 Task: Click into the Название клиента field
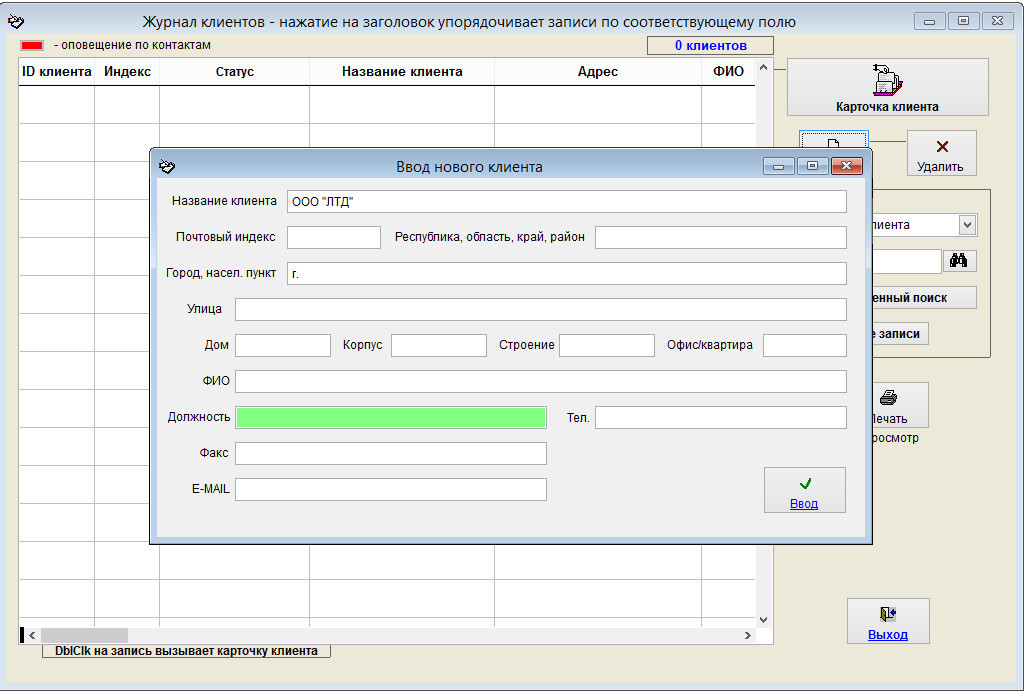[x=566, y=201]
